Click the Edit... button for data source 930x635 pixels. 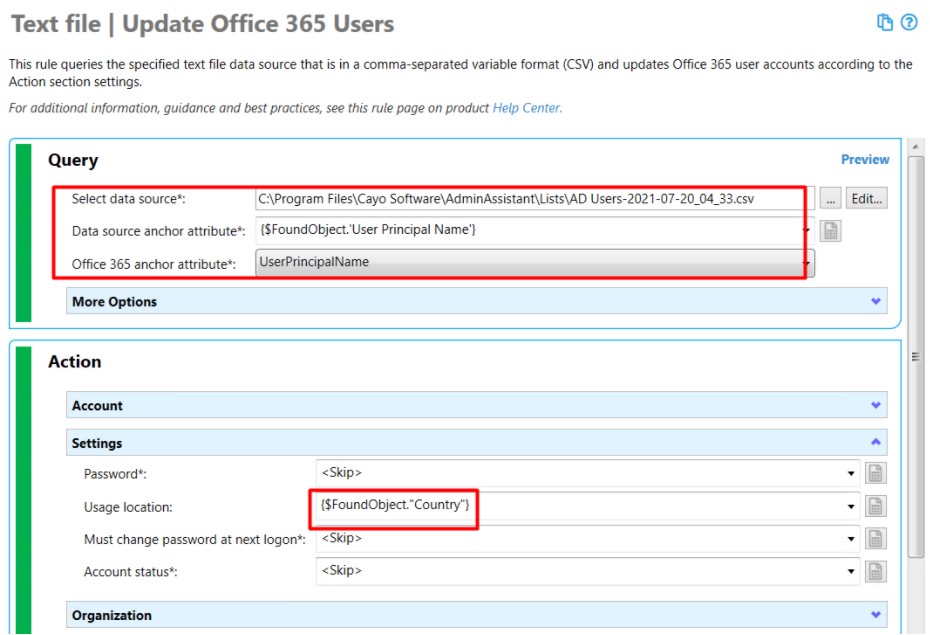pos(867,199)
